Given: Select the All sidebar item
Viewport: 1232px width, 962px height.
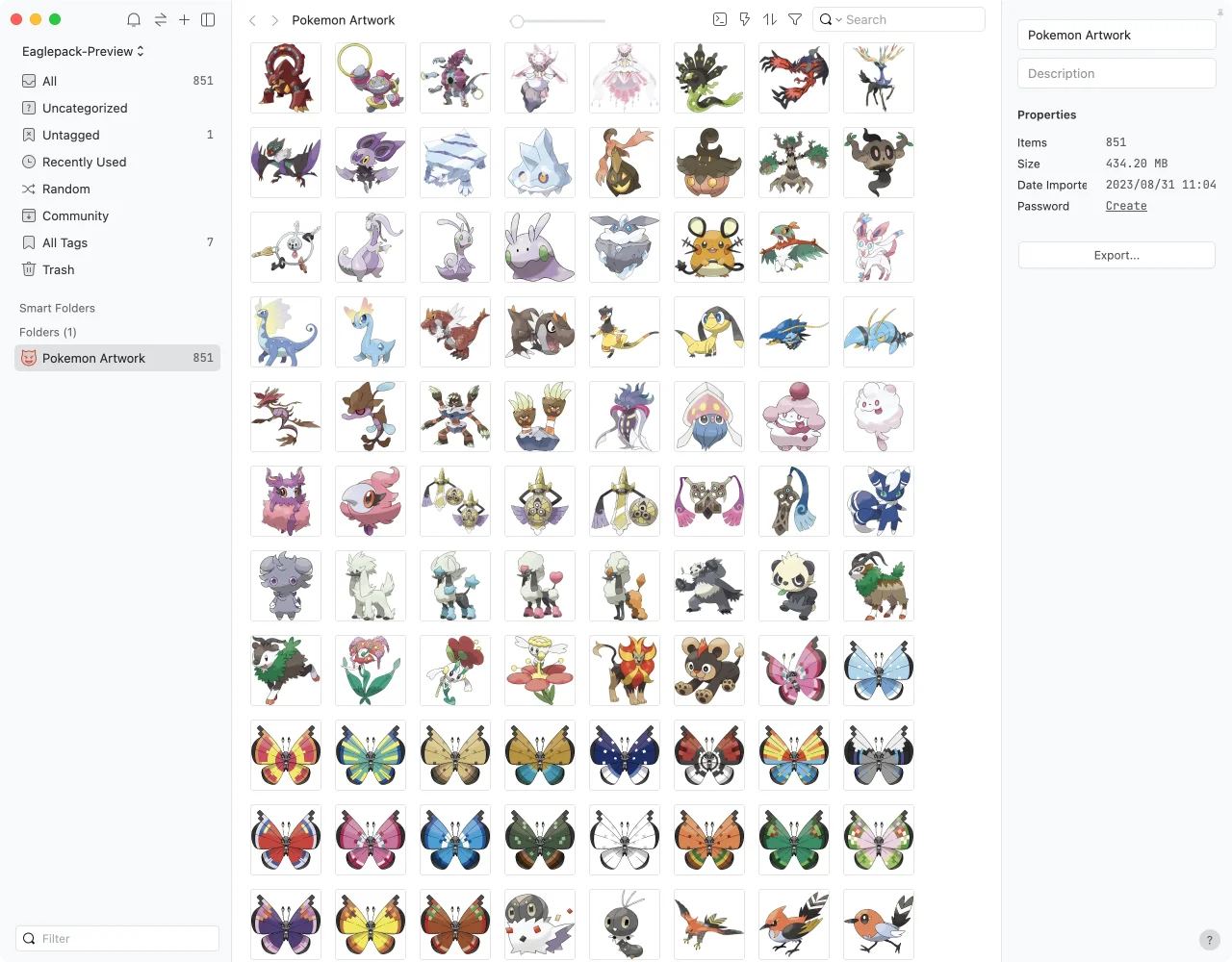Looking at the screenshot, I should pos(117,81).
